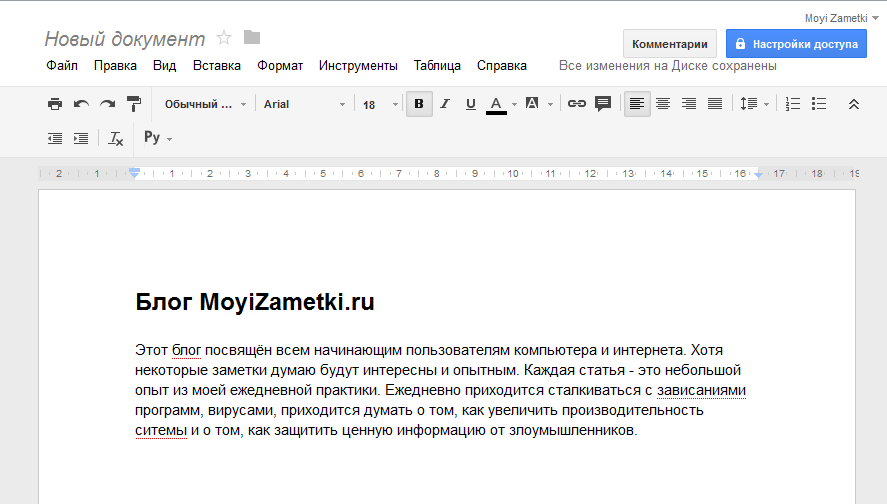Star the document
Image resolution: width=887 pixels, height=504 pixels.
(x=224, y=38)
